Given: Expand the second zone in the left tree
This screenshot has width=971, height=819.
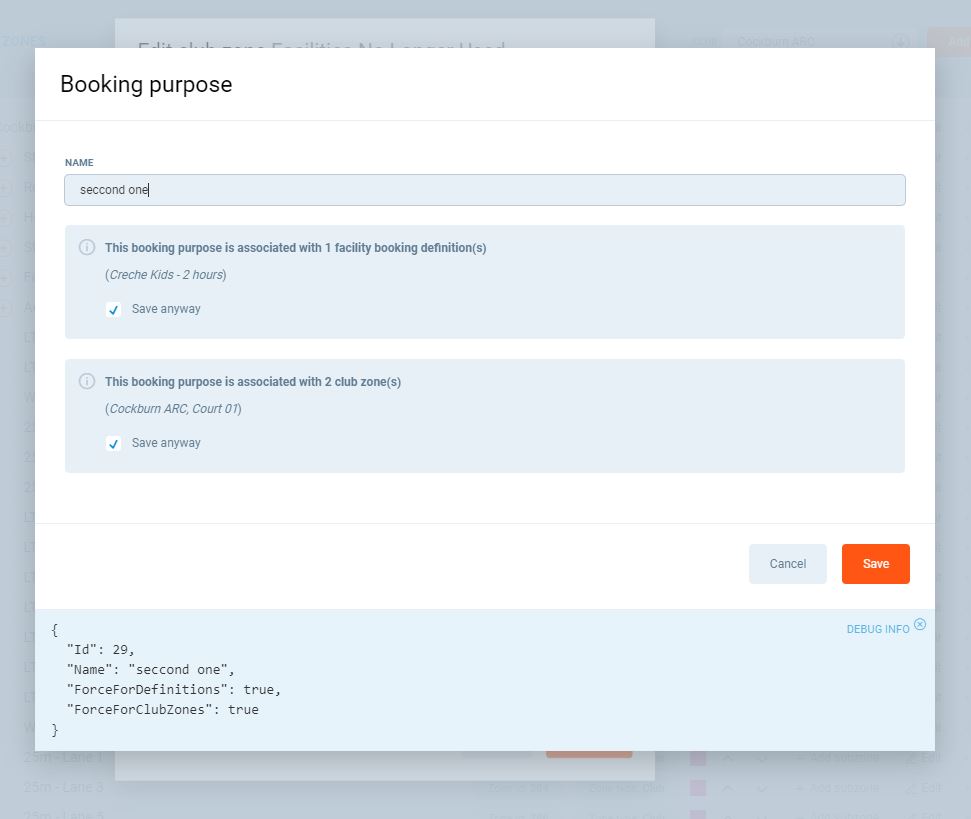Looking at the screenshot, I should (5, 187).
